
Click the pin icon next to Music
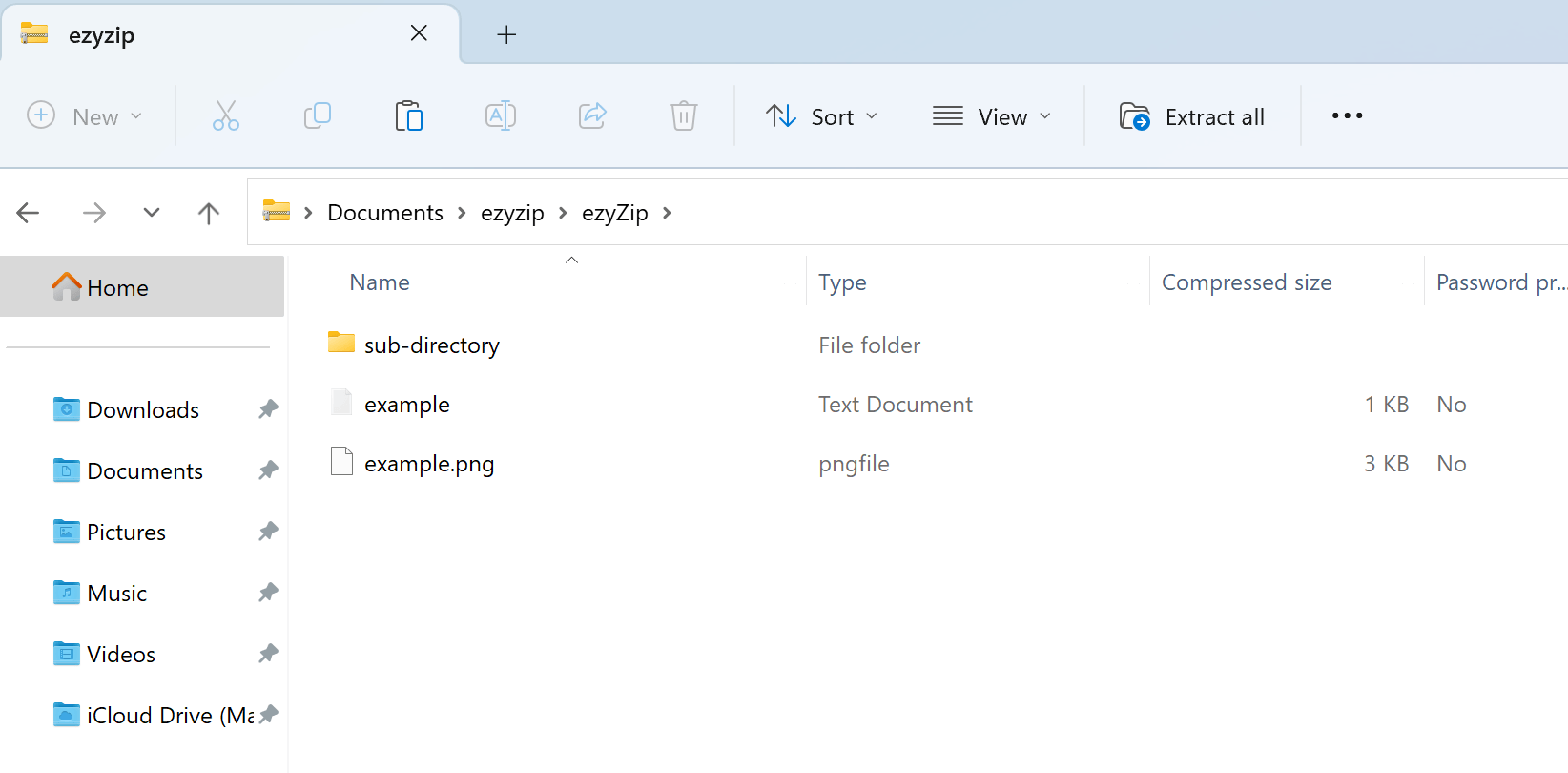(x=268, y=593)
